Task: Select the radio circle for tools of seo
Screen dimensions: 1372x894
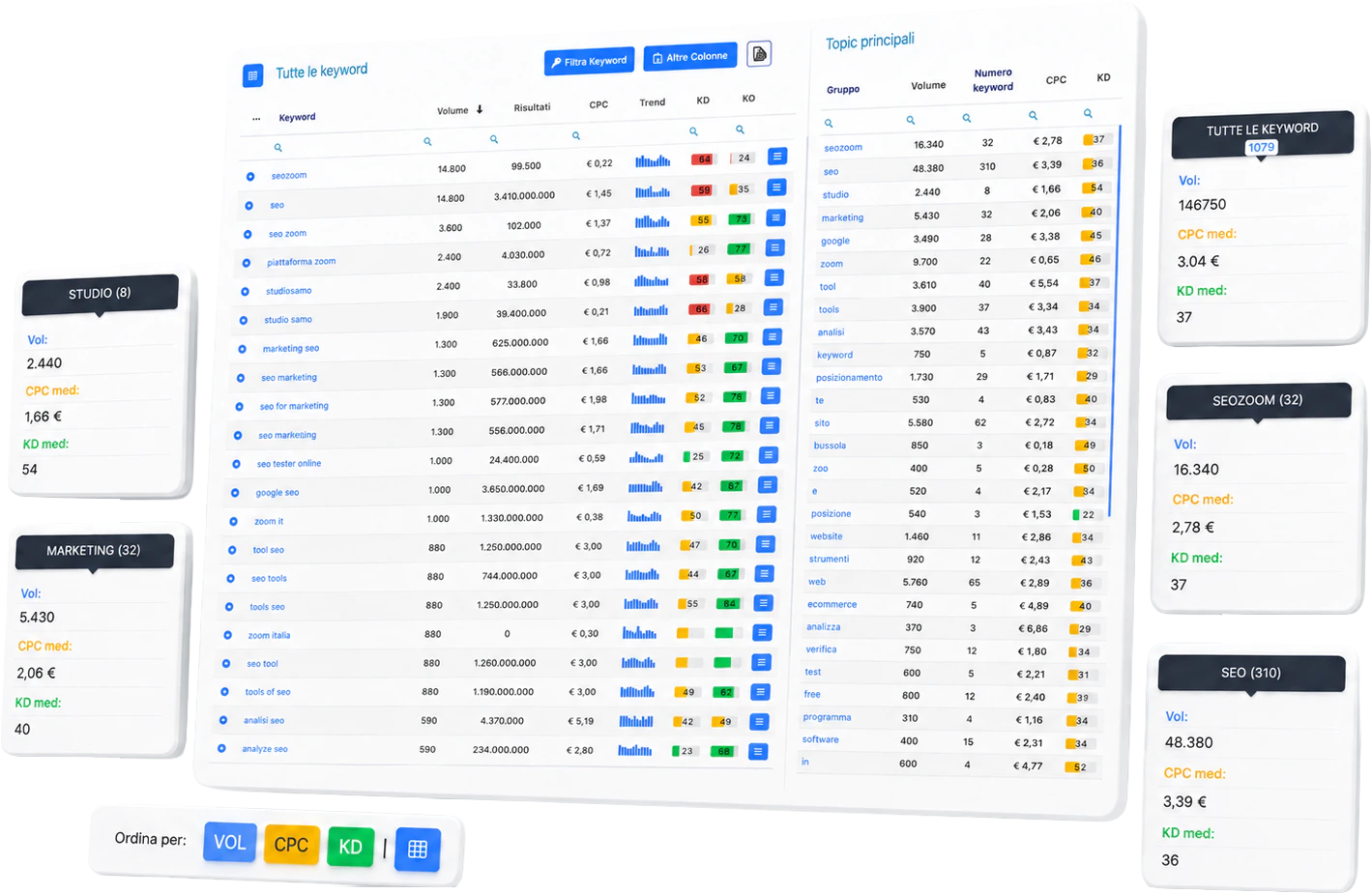Action: [224, 692]
